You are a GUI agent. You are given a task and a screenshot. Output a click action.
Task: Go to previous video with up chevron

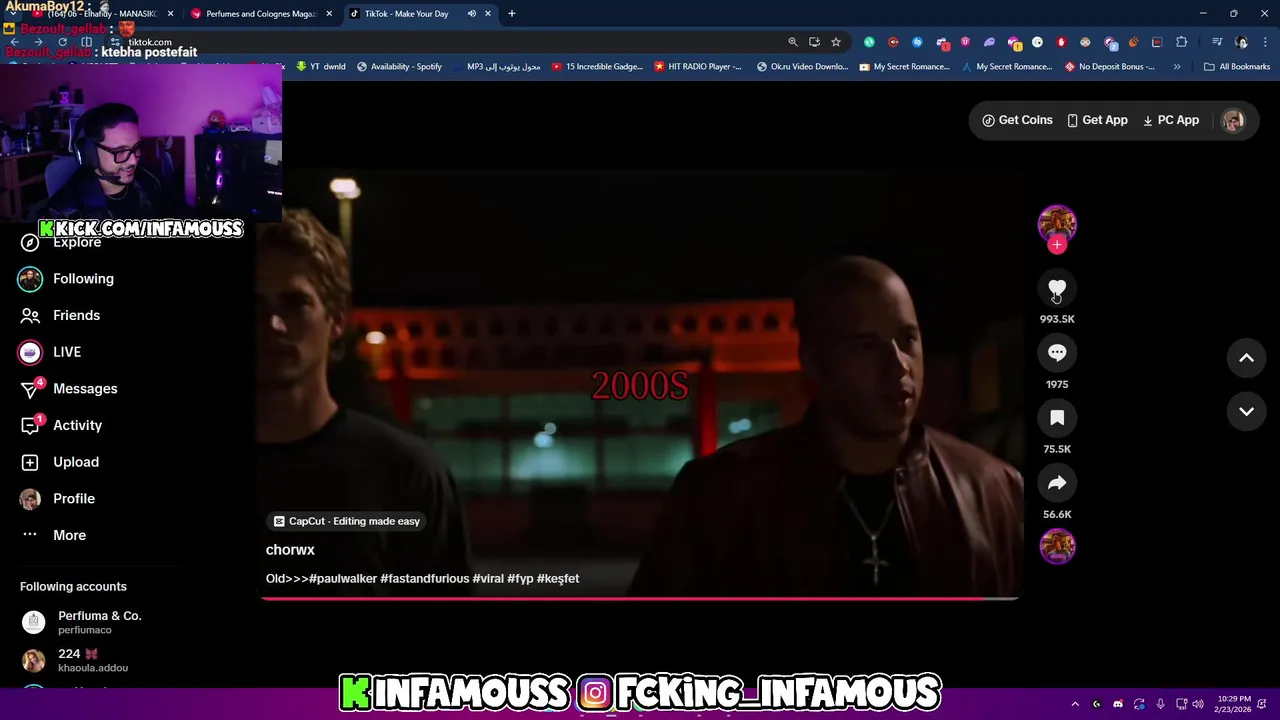(x=1247, y=358)
